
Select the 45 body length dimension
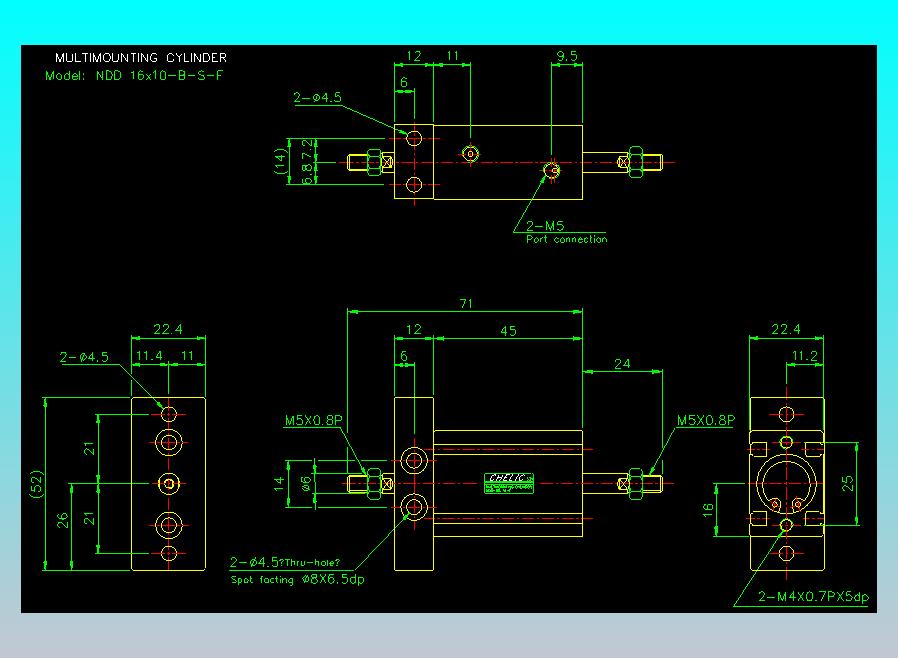pos(508,331)
